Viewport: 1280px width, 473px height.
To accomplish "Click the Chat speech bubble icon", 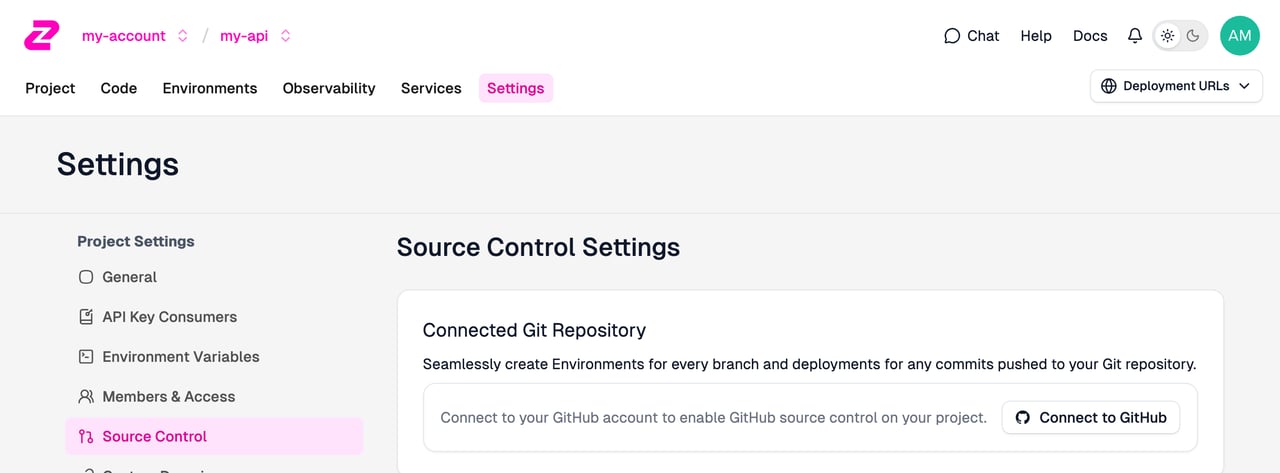I will pyautogui.click(x=952, y=36).
